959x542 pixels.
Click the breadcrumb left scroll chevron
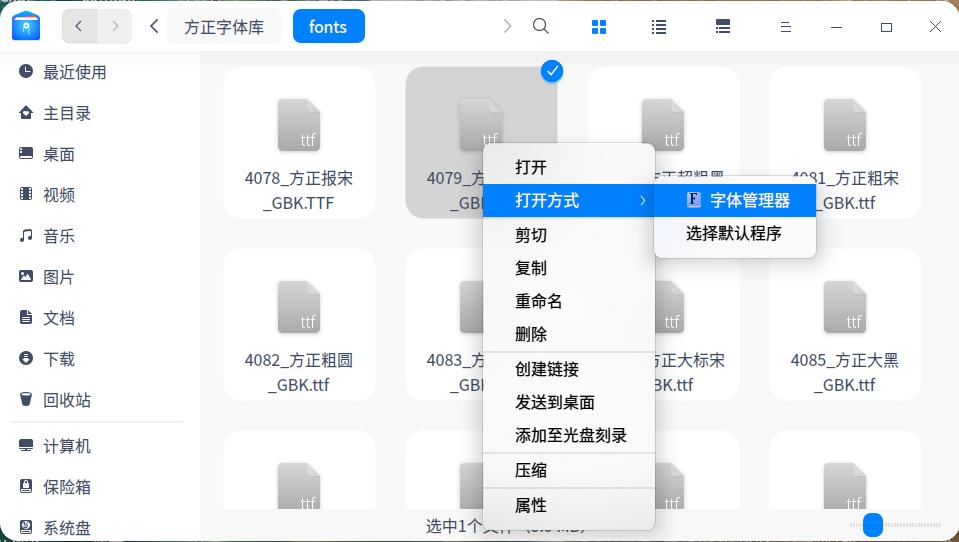tap(154, 26)
